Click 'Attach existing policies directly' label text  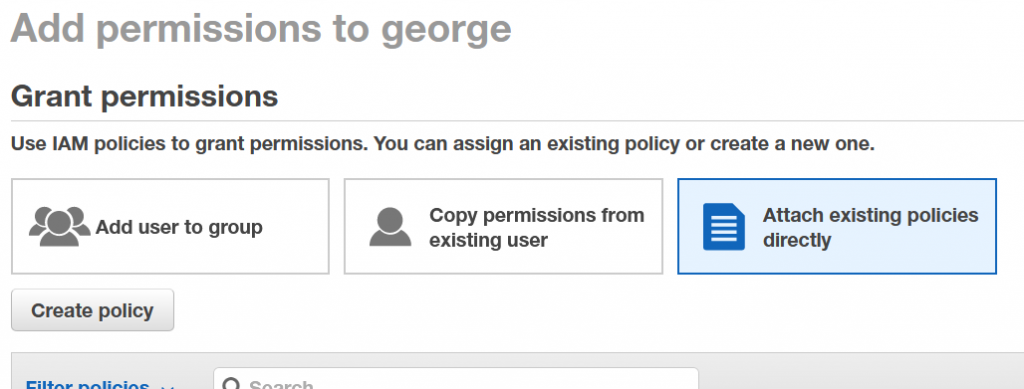click(871, 227)
